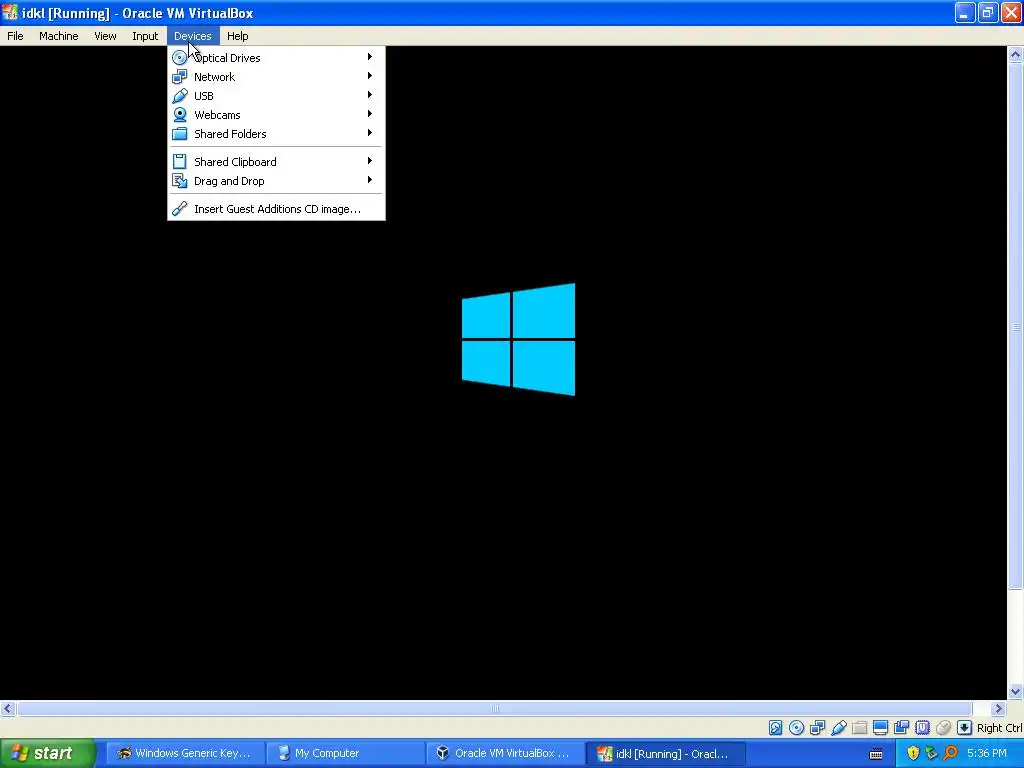Click the on-screen keyboard taskbar icon
This screenshot has width=1024, height=768.
(876, 754)
